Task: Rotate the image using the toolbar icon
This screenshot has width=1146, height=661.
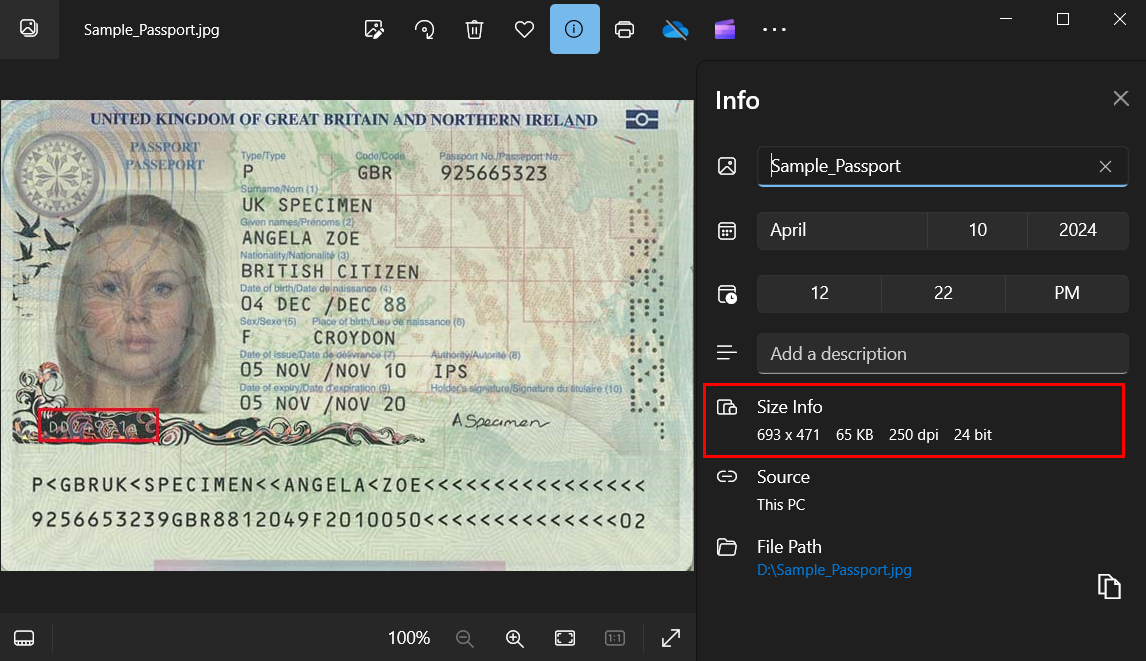Action: pos(424,29)
